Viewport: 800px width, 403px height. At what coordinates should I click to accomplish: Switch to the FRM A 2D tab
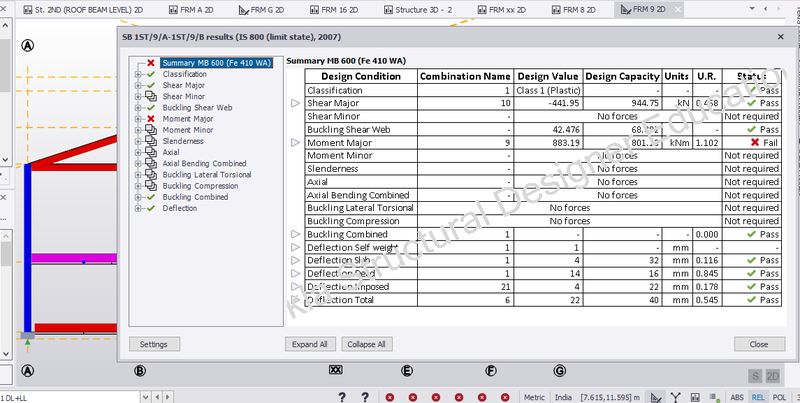[x=190, y=10]
